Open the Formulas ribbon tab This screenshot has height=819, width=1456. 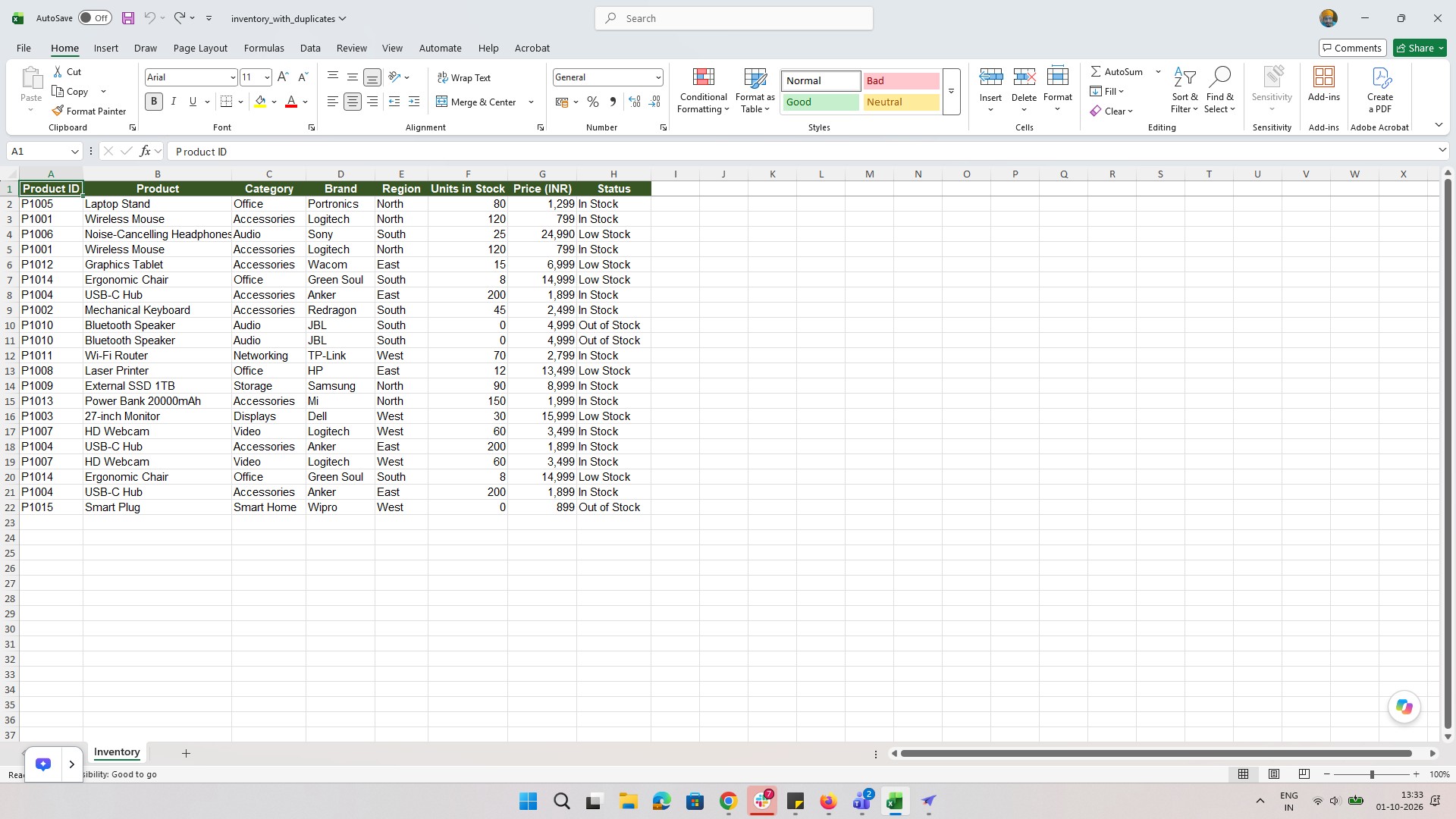(x=264, y=48)
